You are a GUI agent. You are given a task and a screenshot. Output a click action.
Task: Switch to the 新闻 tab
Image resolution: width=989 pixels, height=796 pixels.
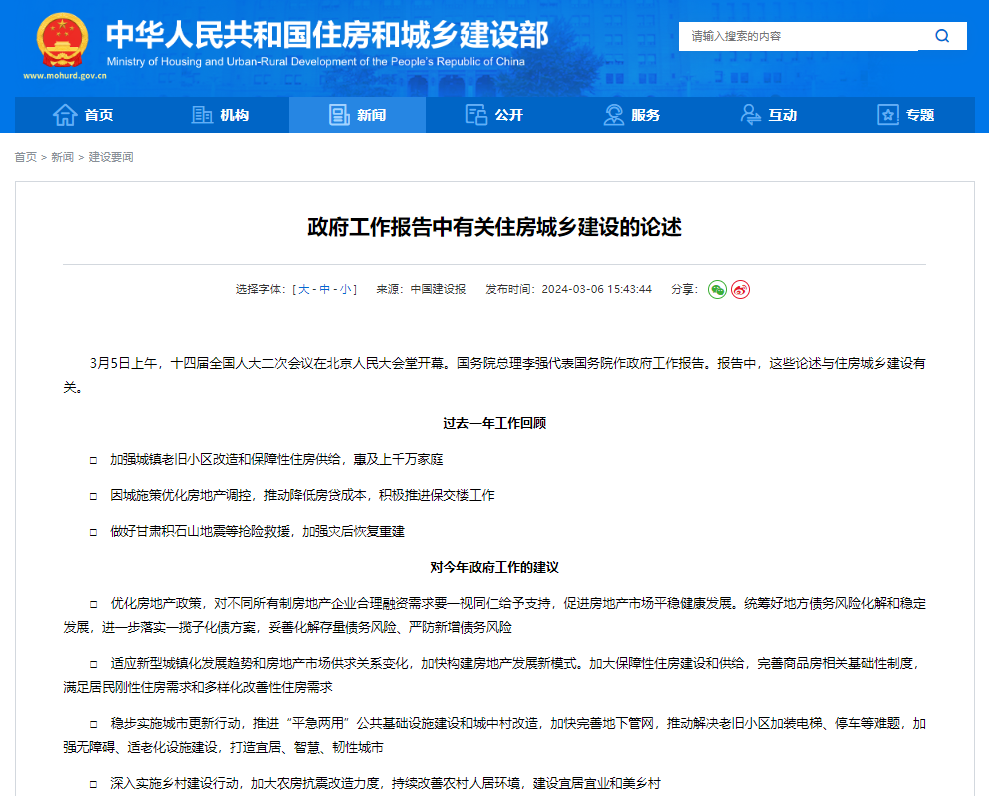(x=357, y=114)
